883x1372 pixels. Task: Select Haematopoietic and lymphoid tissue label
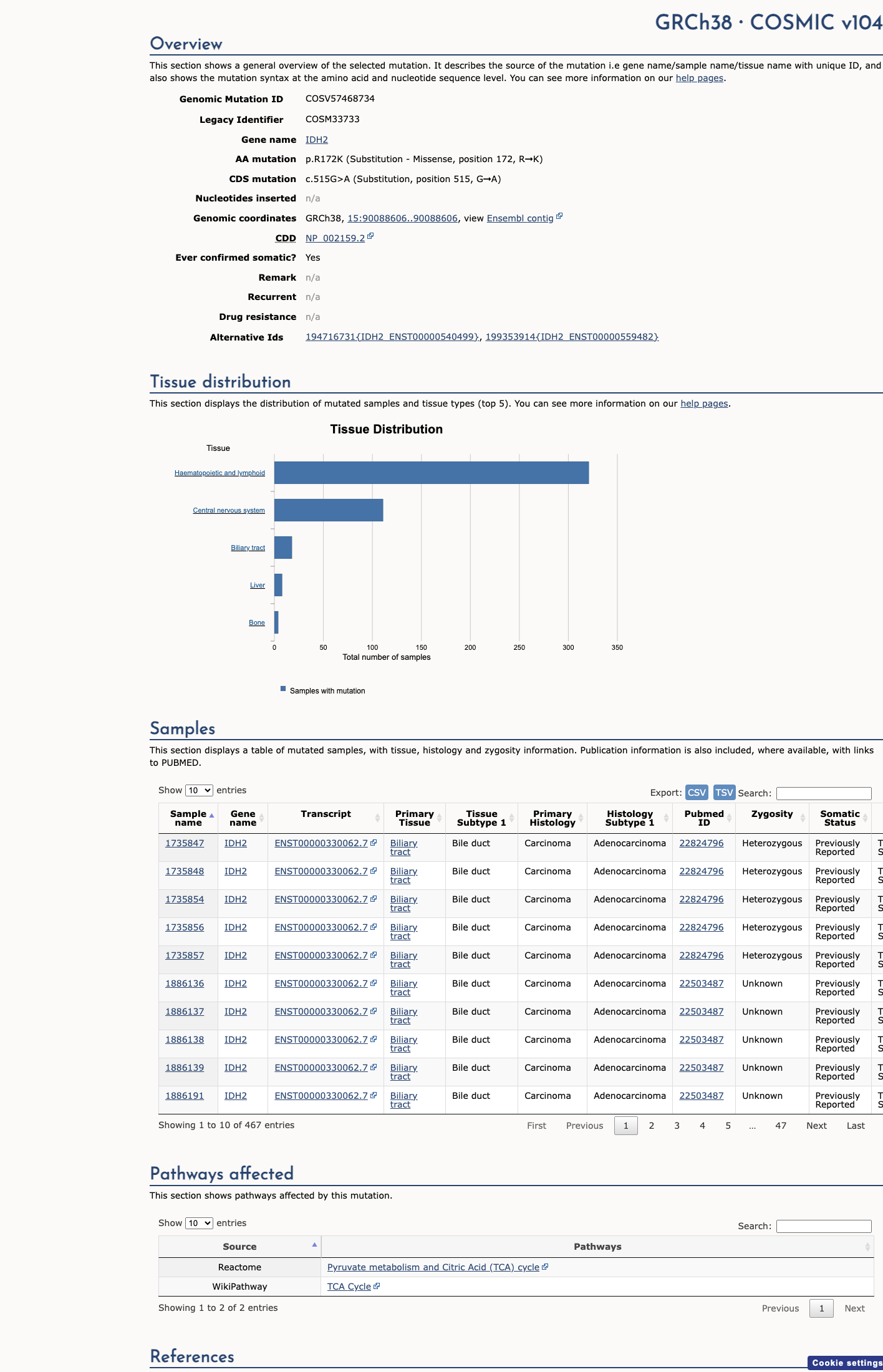pos(220,473)
